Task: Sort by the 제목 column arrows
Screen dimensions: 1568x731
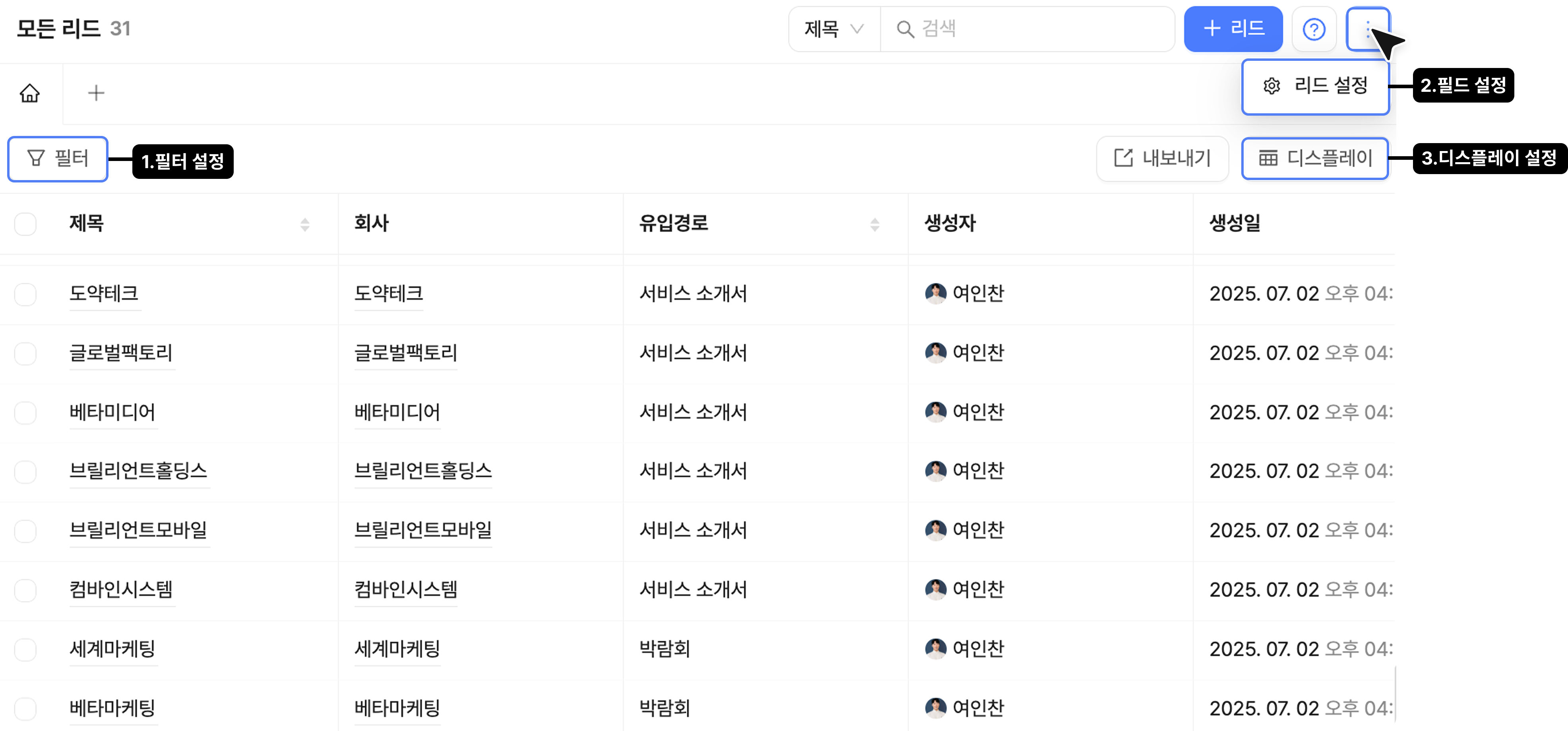Action: coord(305,225)
